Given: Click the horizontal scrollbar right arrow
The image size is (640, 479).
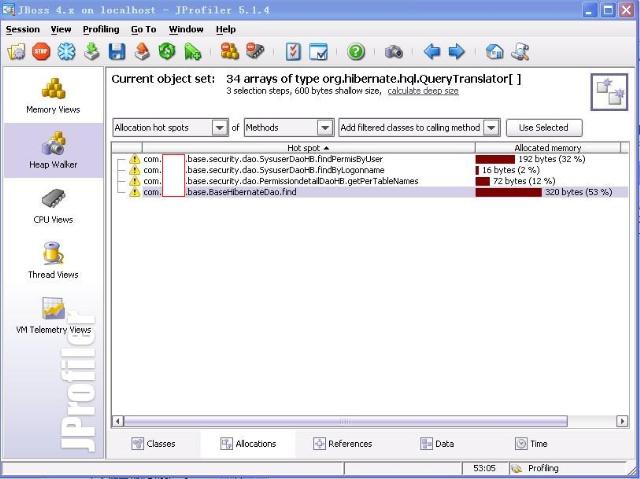Looking at the screenshot, I should (622, 421).
